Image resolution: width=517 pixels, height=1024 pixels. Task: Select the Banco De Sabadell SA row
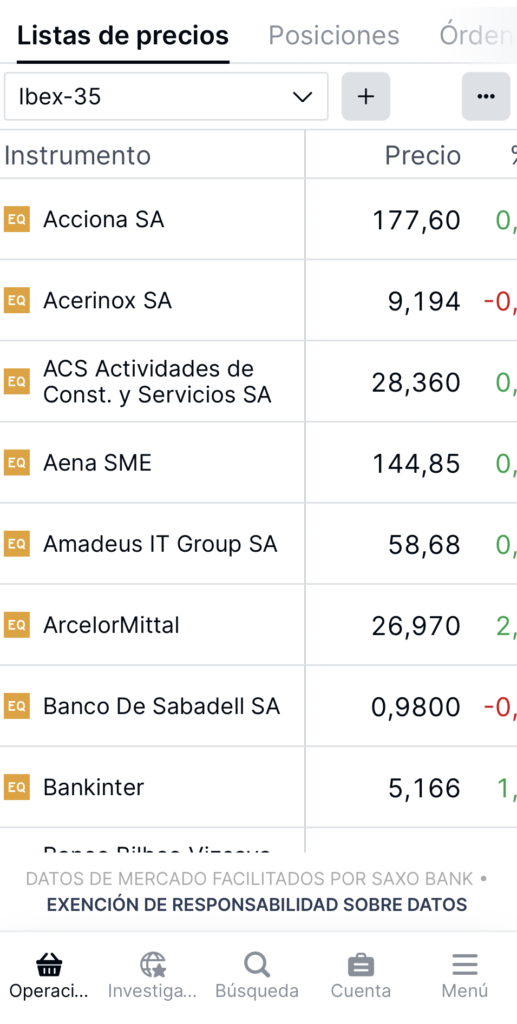[x=258, y=707]
